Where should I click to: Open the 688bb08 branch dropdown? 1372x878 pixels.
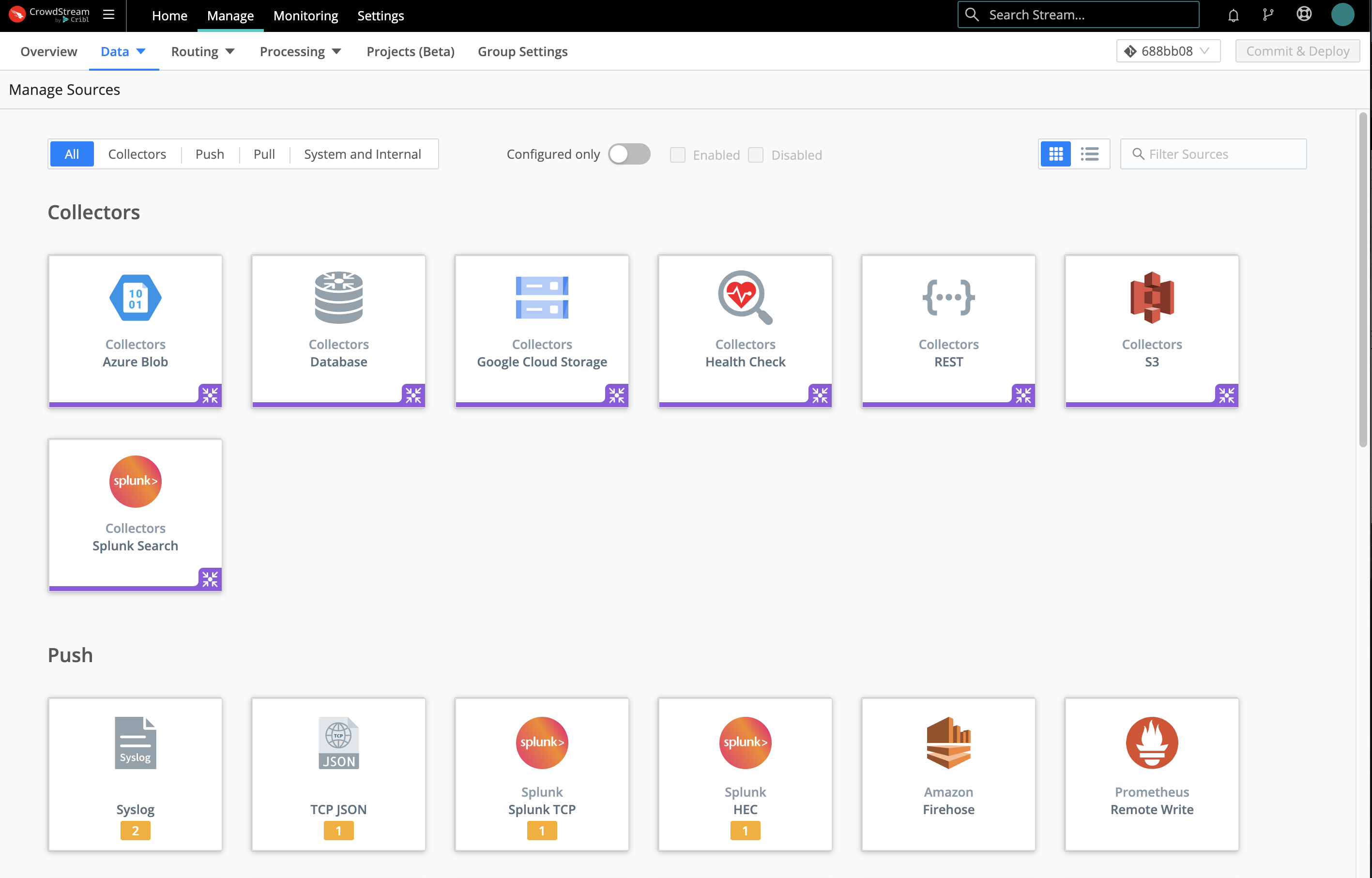(x=1167, y=51)
